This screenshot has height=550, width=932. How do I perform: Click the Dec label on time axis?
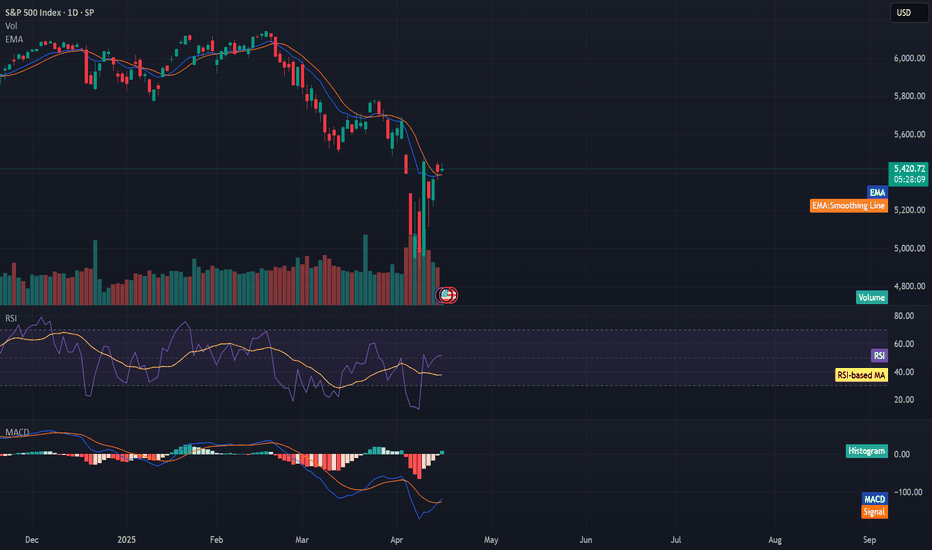[x=32, y=540]
